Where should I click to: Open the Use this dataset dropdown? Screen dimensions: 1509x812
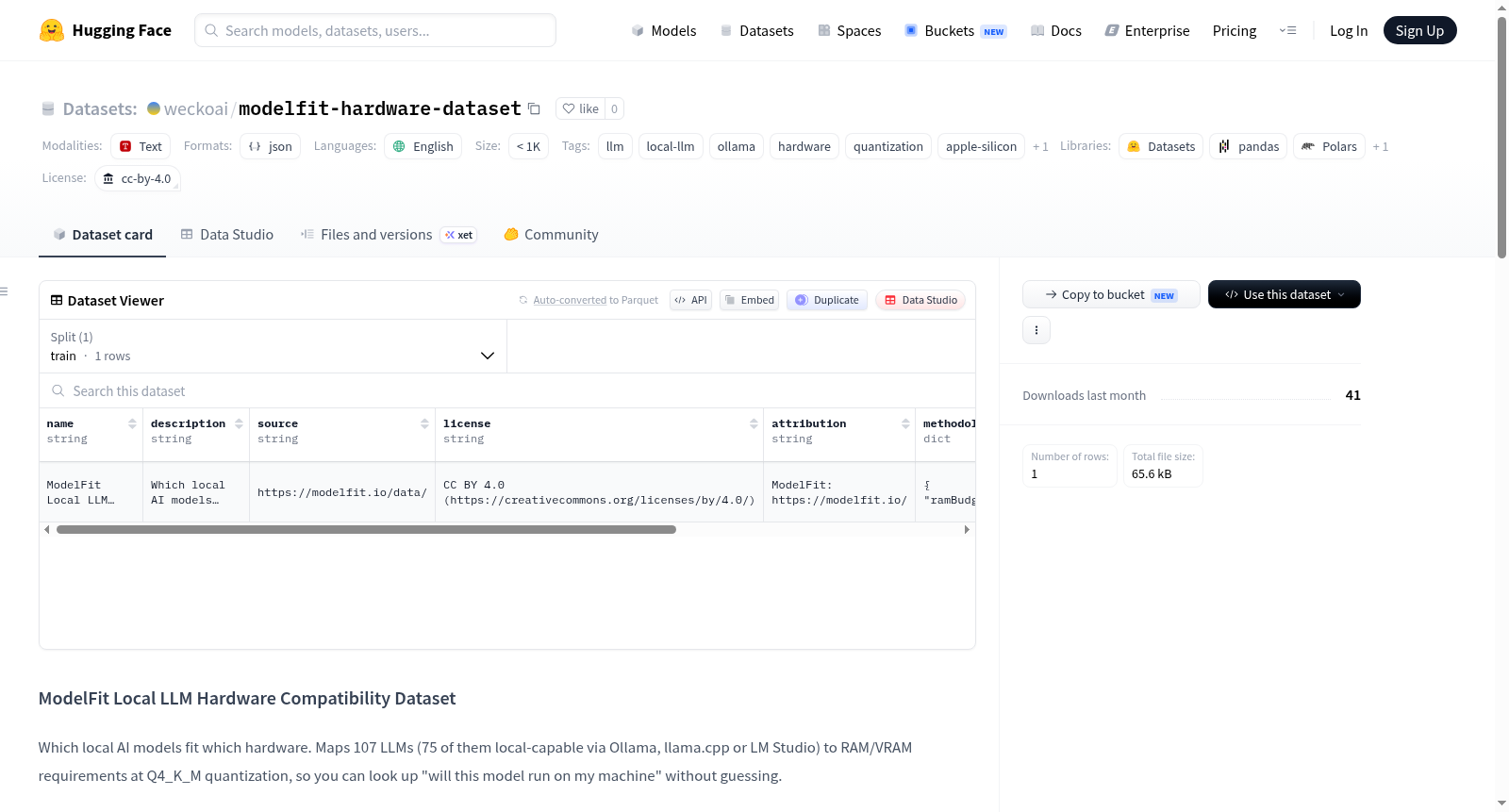coord(1285,294)
